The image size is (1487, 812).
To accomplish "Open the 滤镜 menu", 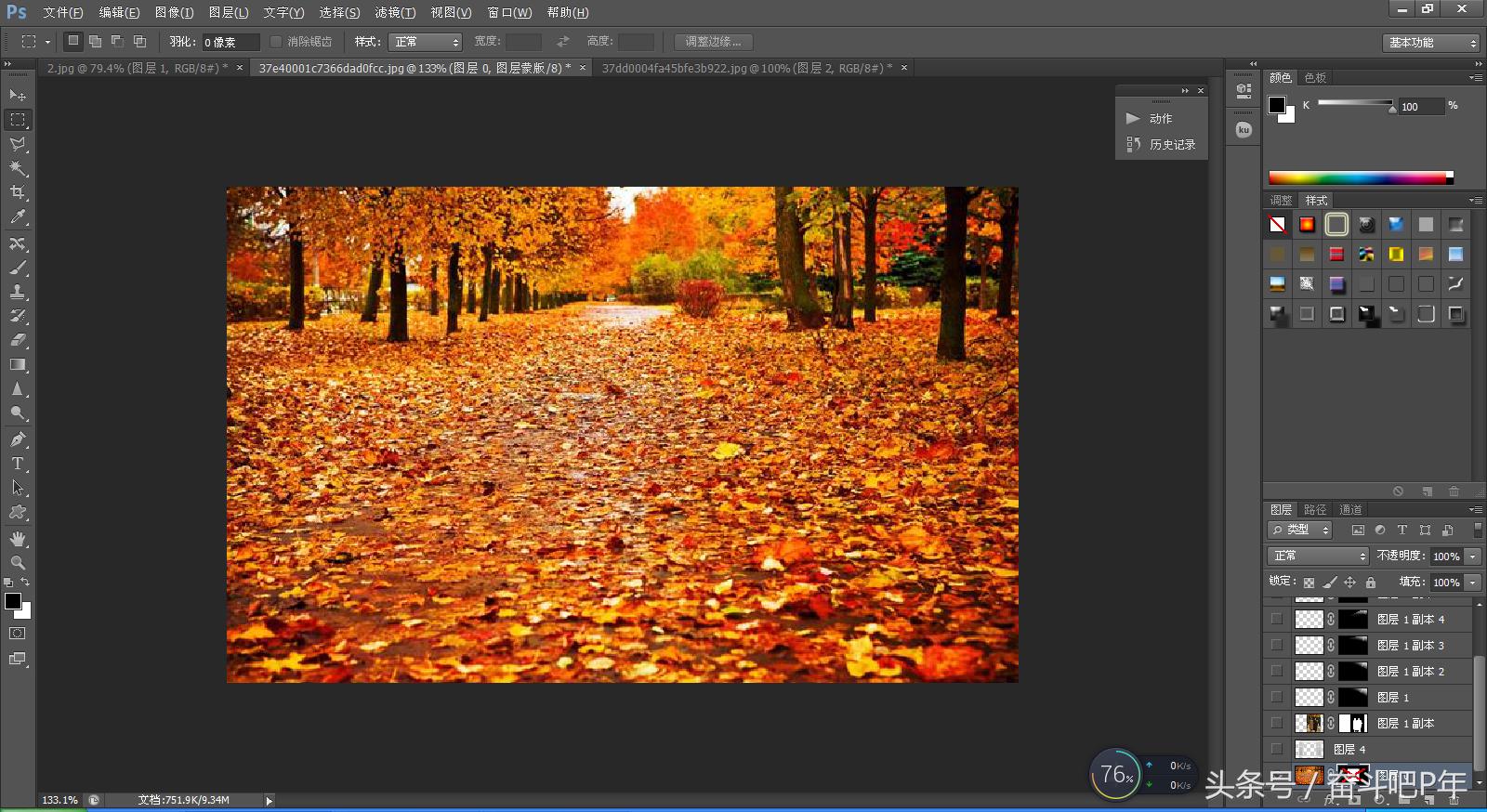I will coord(395,12).
